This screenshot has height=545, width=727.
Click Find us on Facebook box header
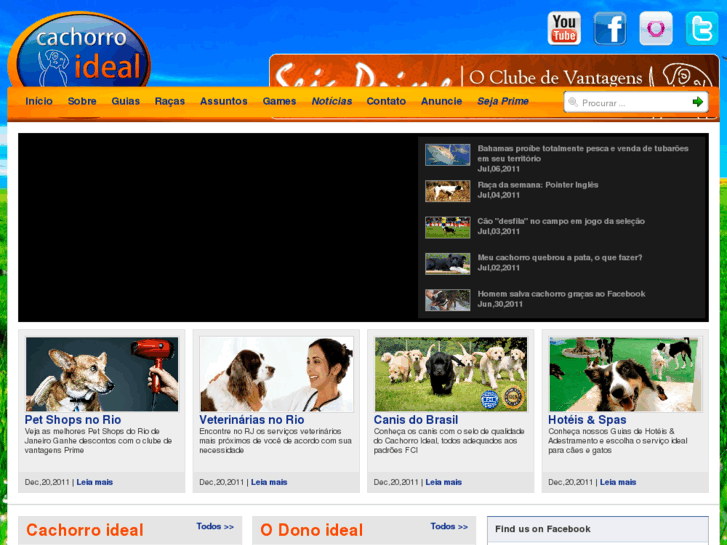598,529
